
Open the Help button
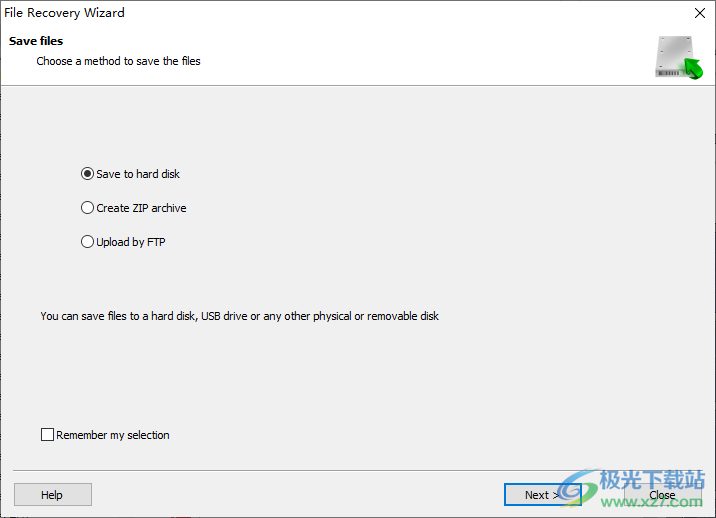[x=52, y=495]
